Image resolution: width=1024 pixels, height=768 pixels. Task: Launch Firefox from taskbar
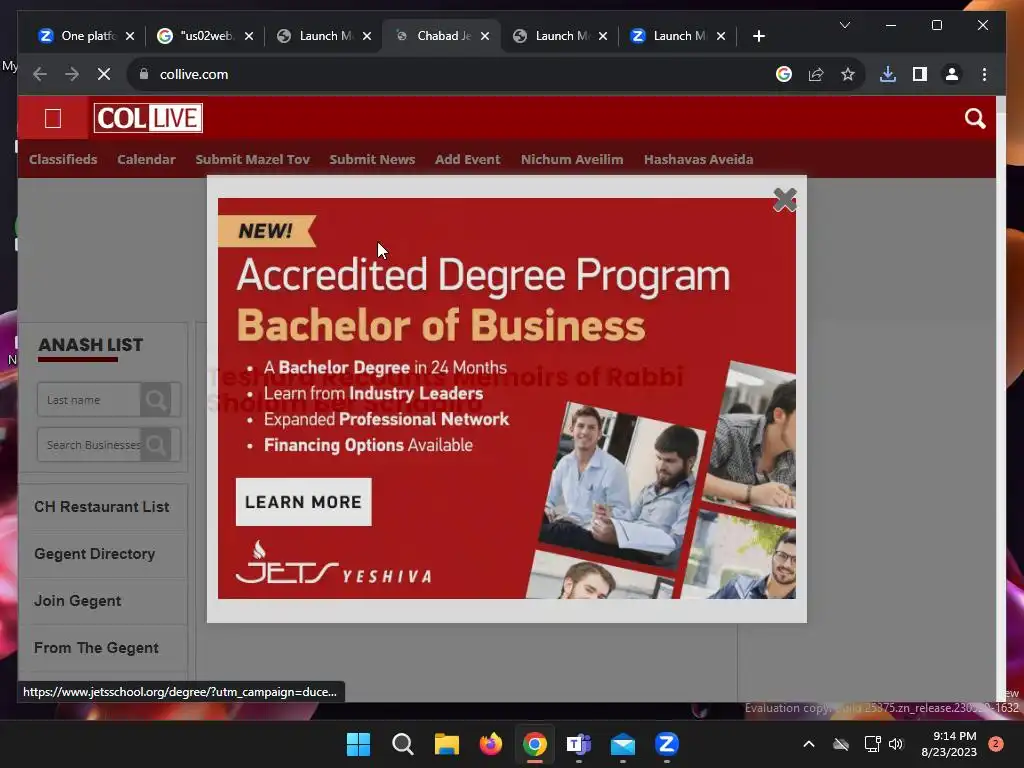[x=490, y=744]
